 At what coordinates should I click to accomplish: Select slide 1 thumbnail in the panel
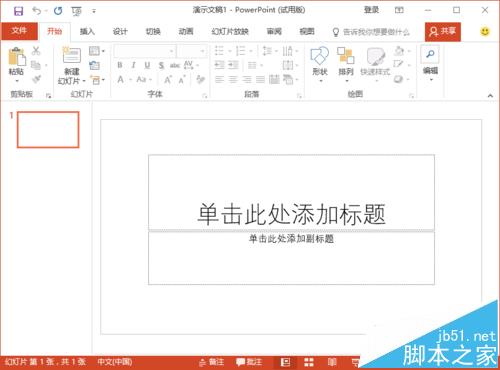(48, 130)
